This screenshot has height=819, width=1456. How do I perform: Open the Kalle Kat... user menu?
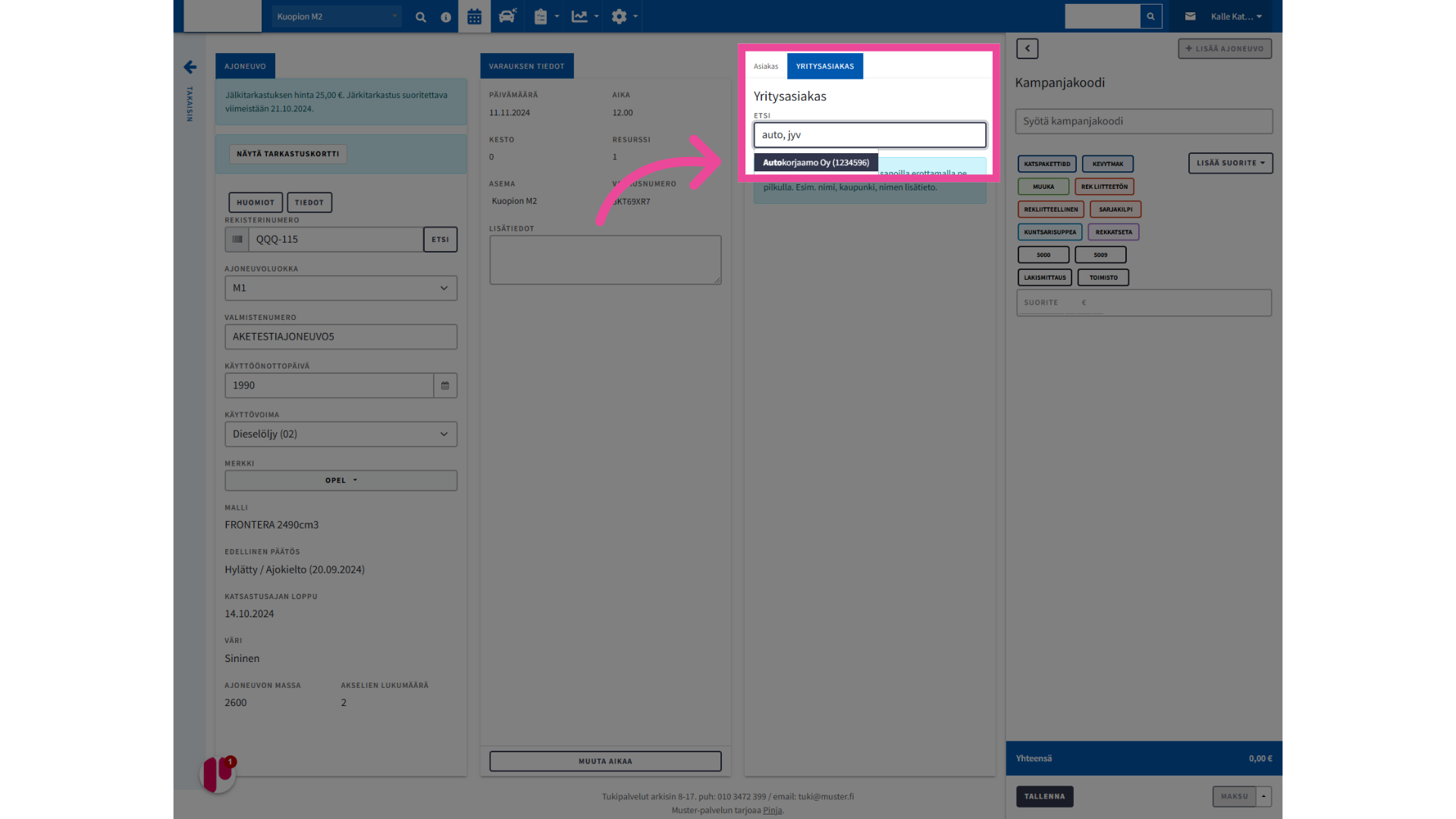tap(1236, 17)
